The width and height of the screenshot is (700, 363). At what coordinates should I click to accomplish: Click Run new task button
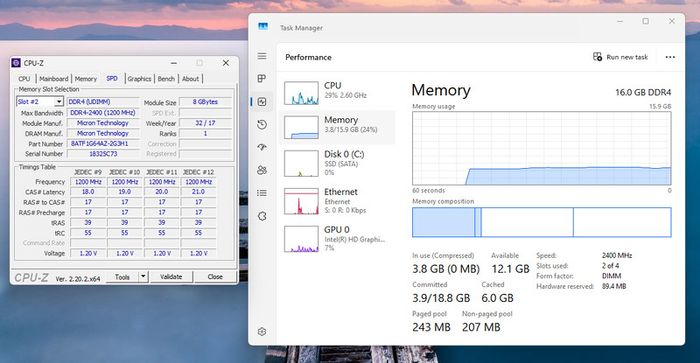coord(621,57)
